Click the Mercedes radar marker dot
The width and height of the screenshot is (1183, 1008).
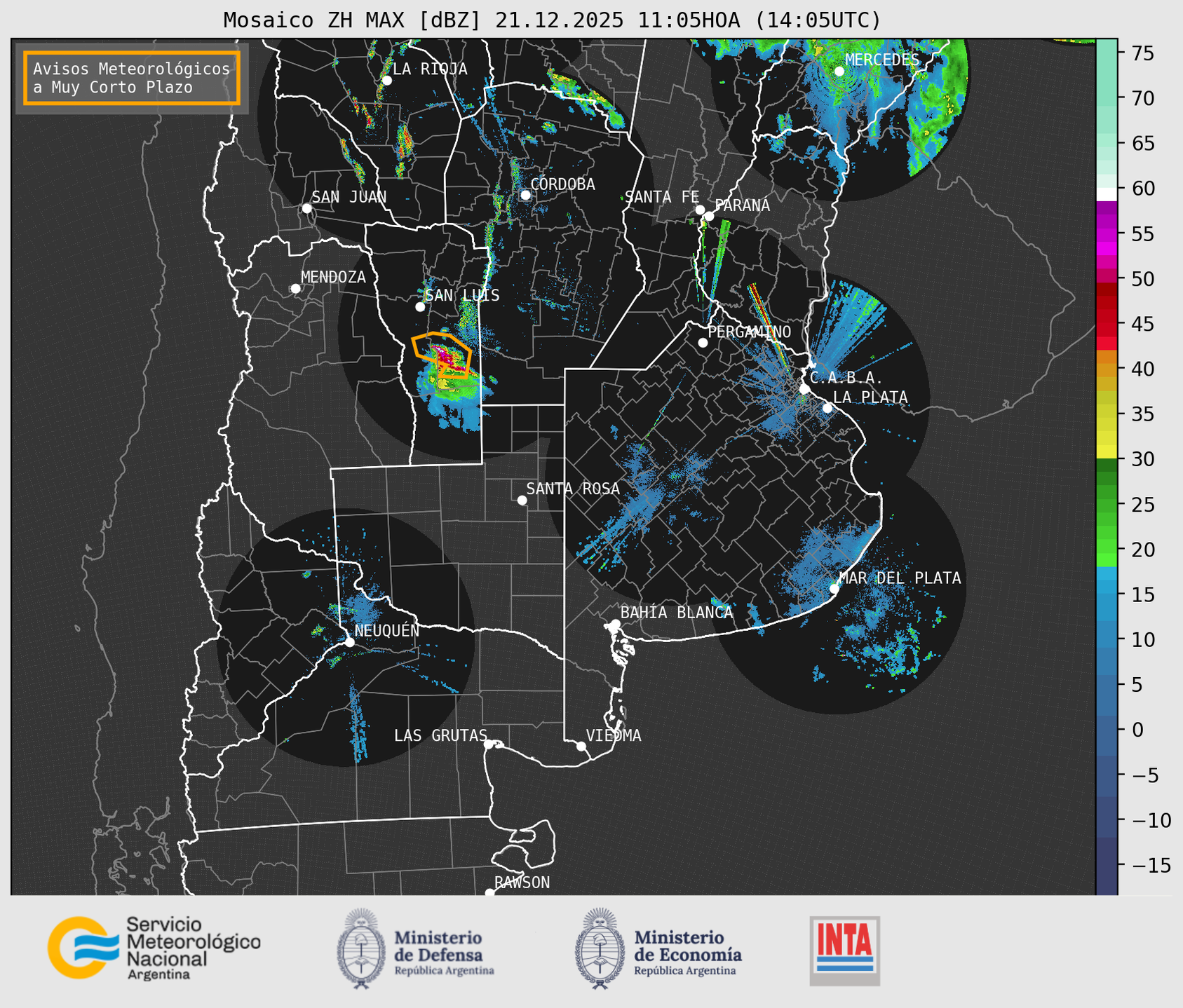click(x=839, y=71)
